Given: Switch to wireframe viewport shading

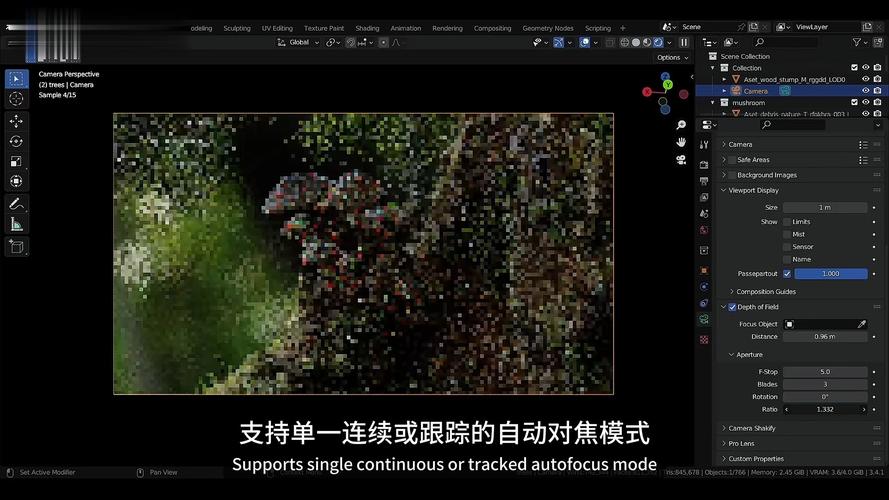Looking at the screenshot, I should pos(624,43).
